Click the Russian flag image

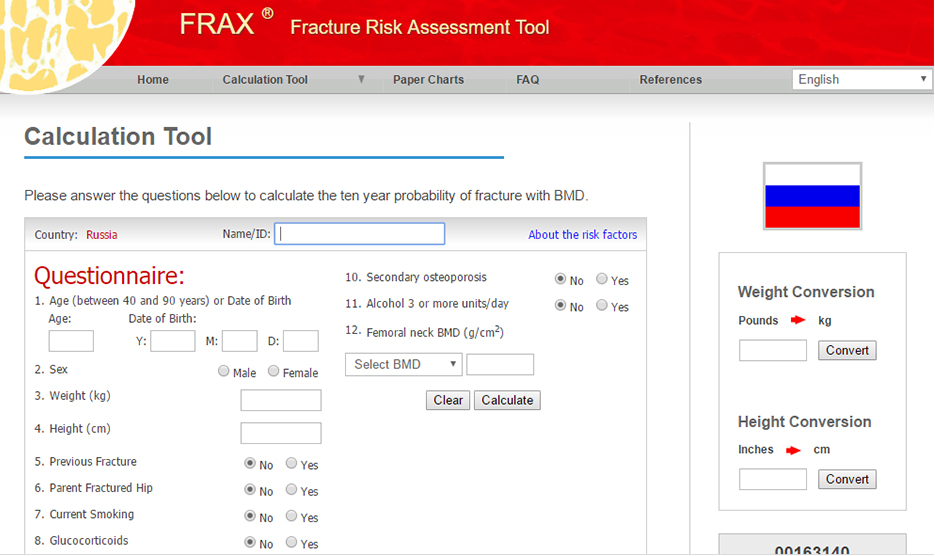(812, 196)
